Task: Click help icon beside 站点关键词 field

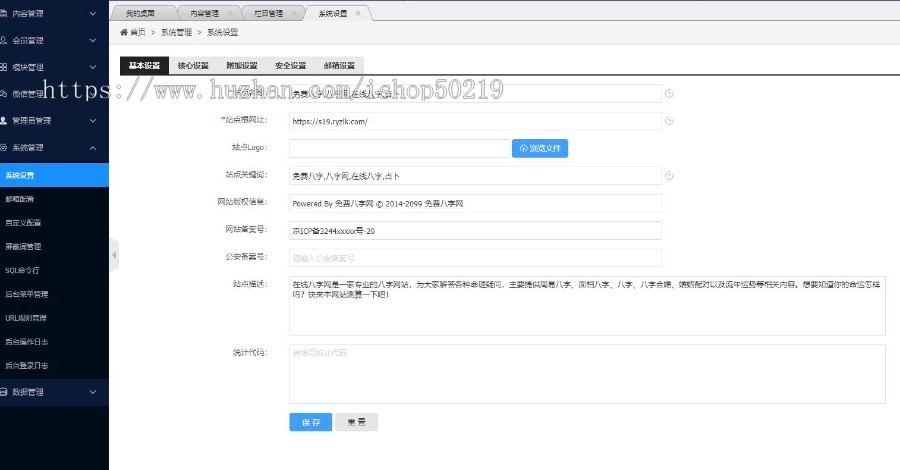Action: 669,176
